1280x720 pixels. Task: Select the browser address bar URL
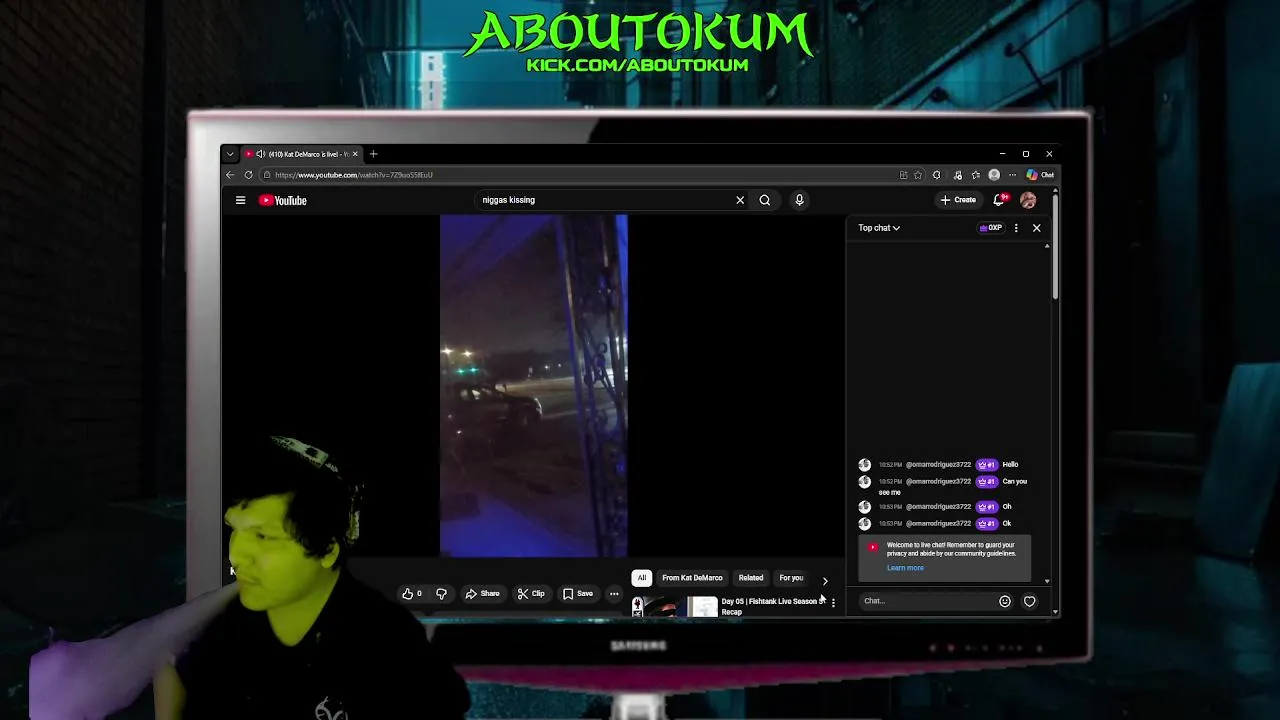[x=354, y=175]
